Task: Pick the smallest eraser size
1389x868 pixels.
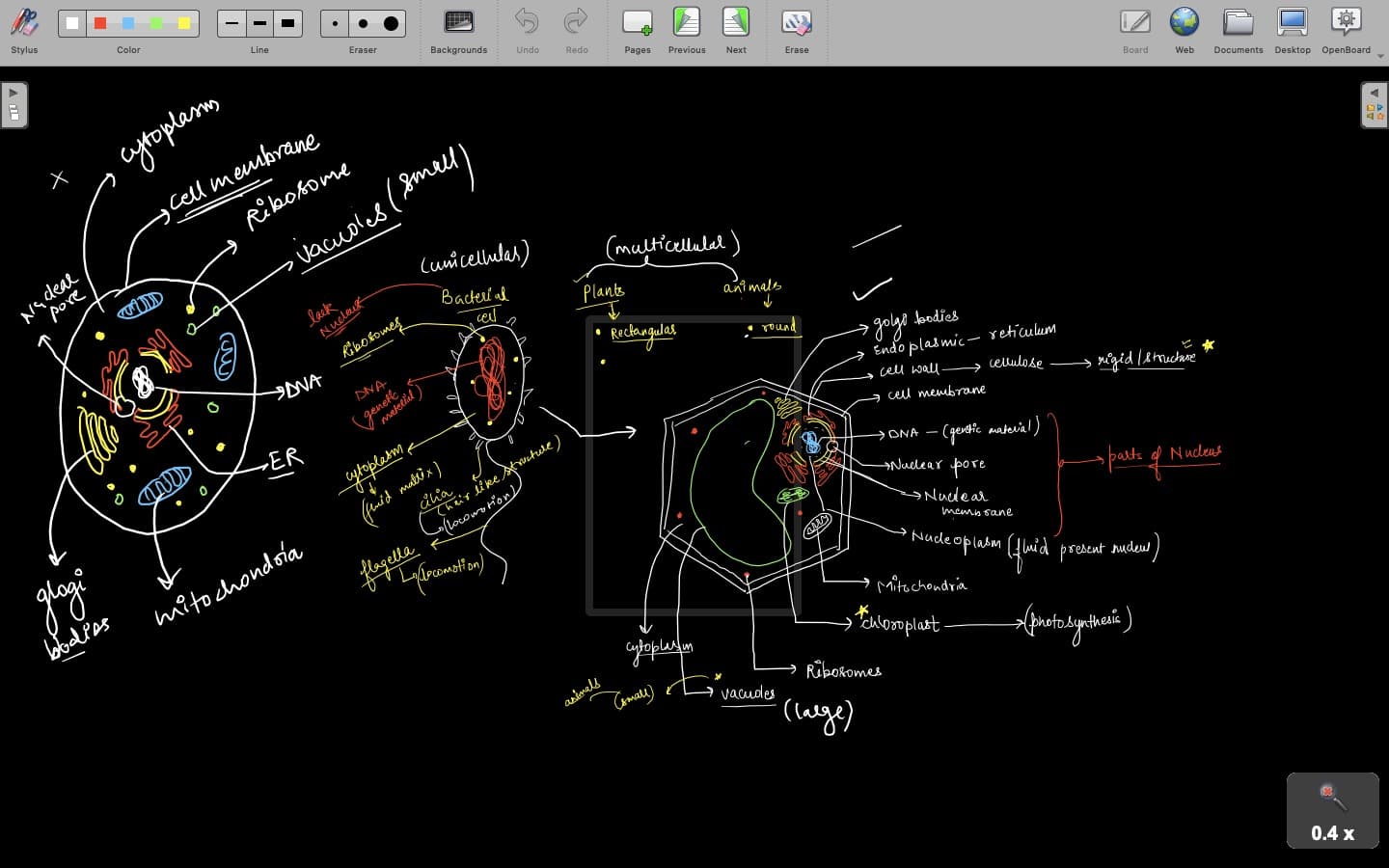Action: point(335,23)
